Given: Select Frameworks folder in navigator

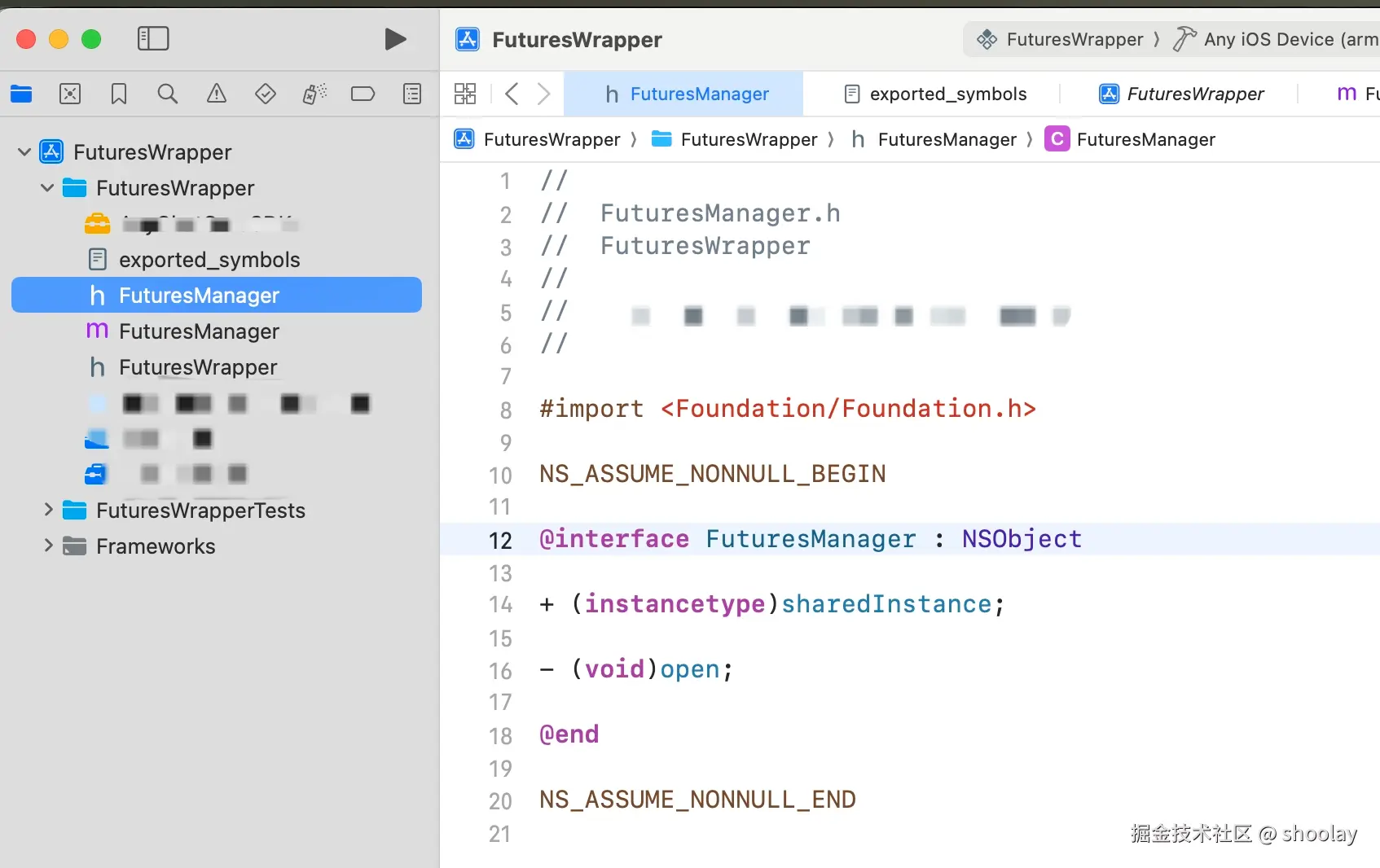Looking at the screenshot, I should [x=156, y=546].
